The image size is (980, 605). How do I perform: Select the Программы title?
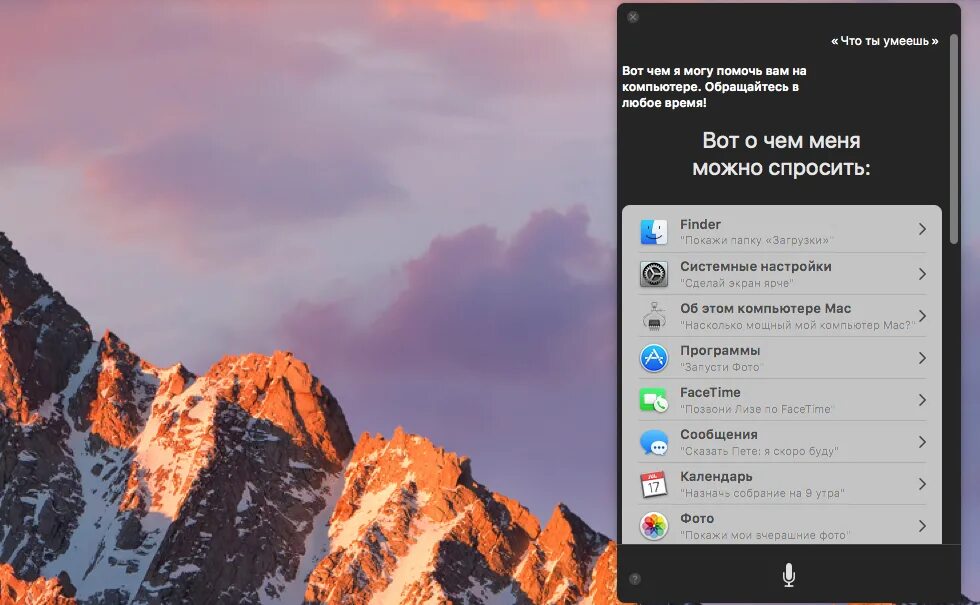click(720, 350)
